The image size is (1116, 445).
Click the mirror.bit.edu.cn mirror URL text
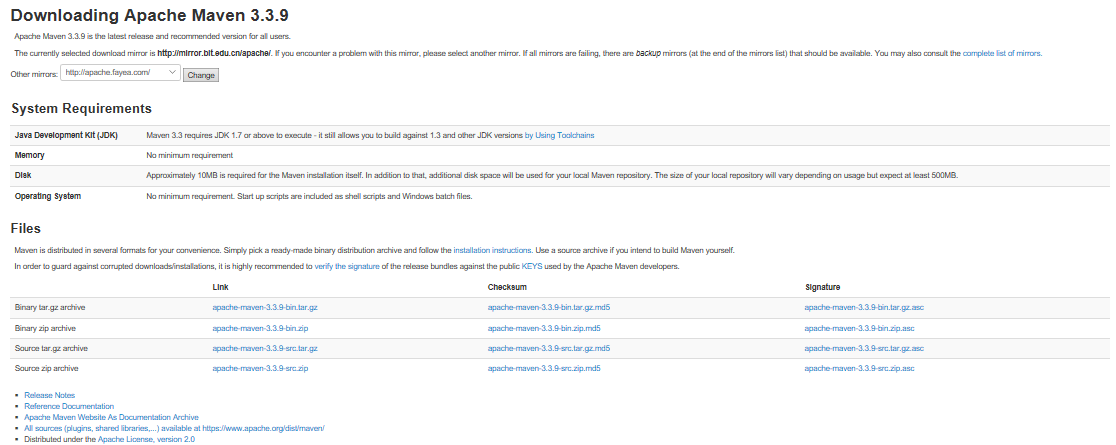(214, 53)
